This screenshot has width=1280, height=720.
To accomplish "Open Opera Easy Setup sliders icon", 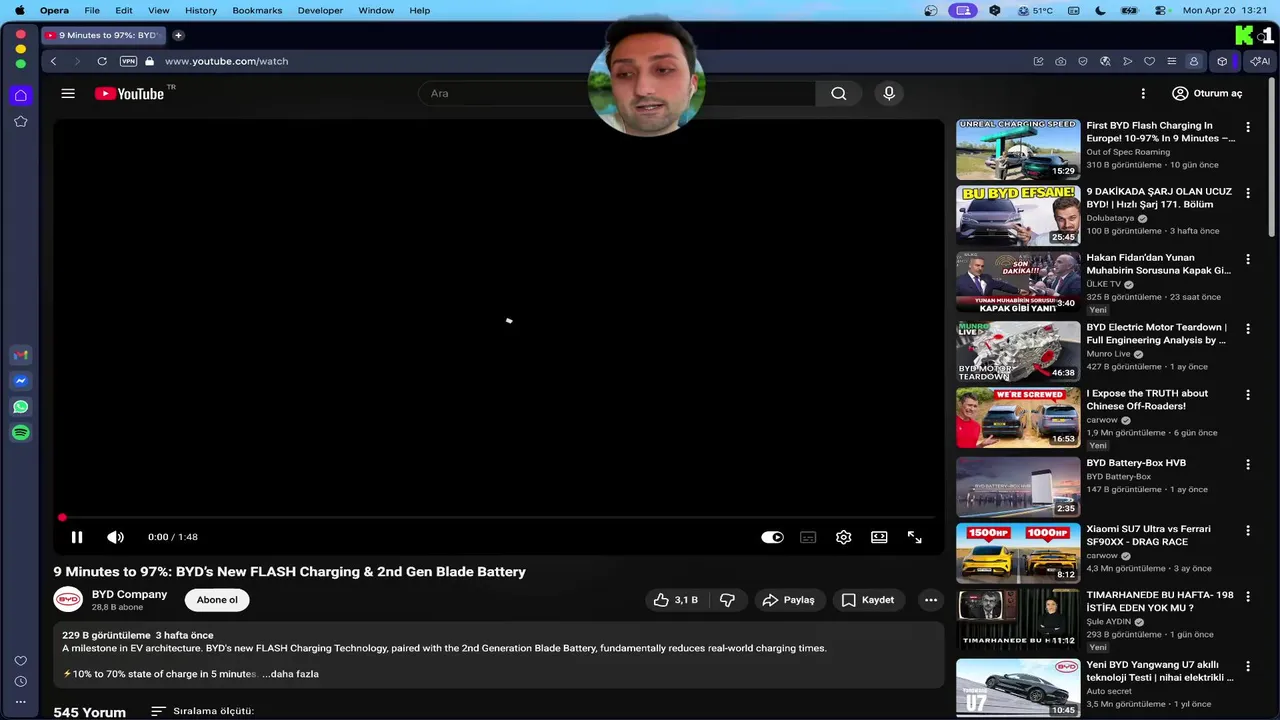I will tap(1171, 61).
